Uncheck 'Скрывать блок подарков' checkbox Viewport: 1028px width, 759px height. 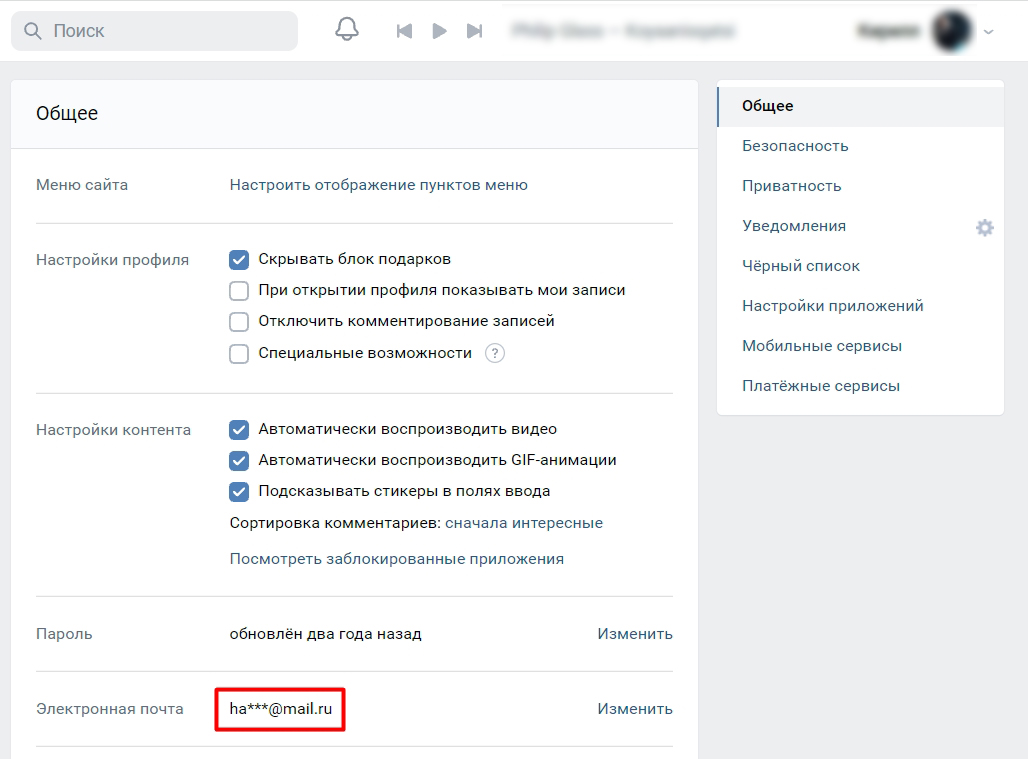point(239,260)
